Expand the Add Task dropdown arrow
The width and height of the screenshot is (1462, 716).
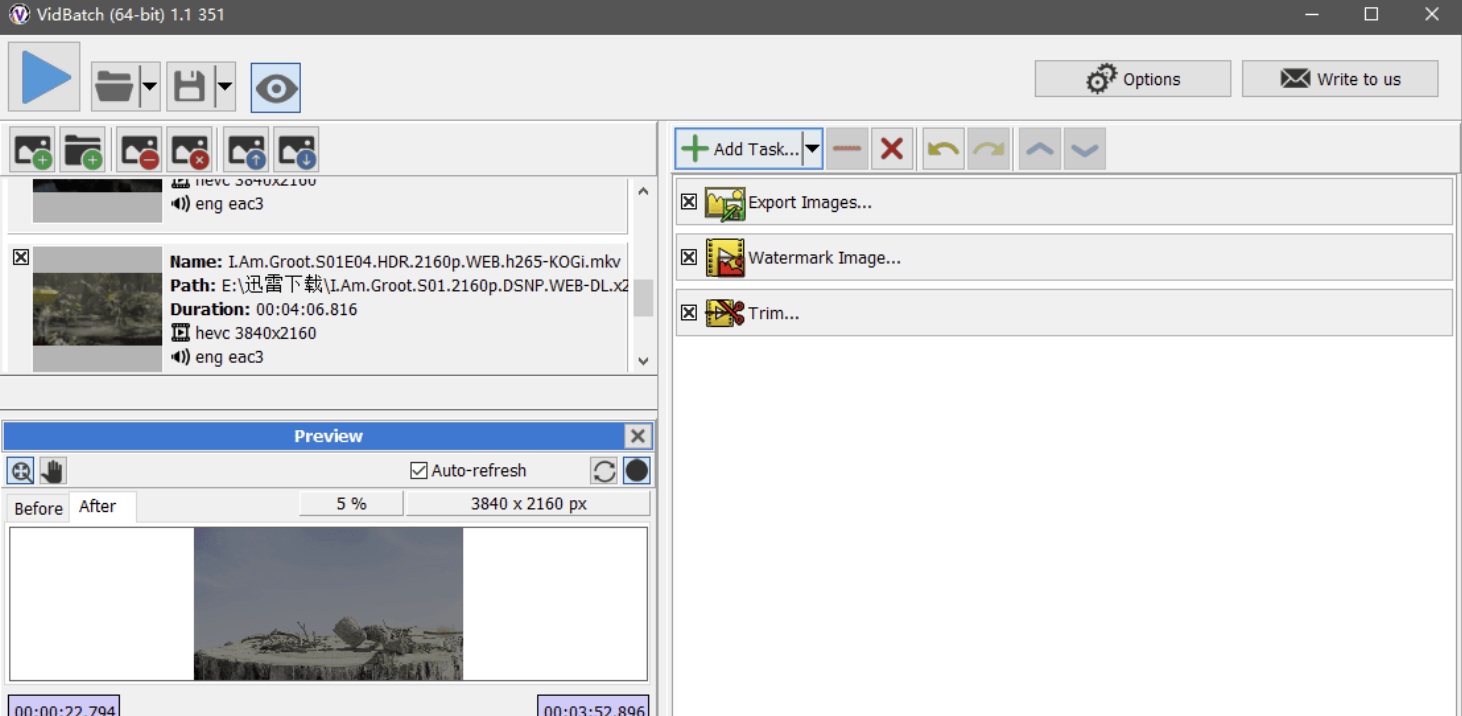812,149
